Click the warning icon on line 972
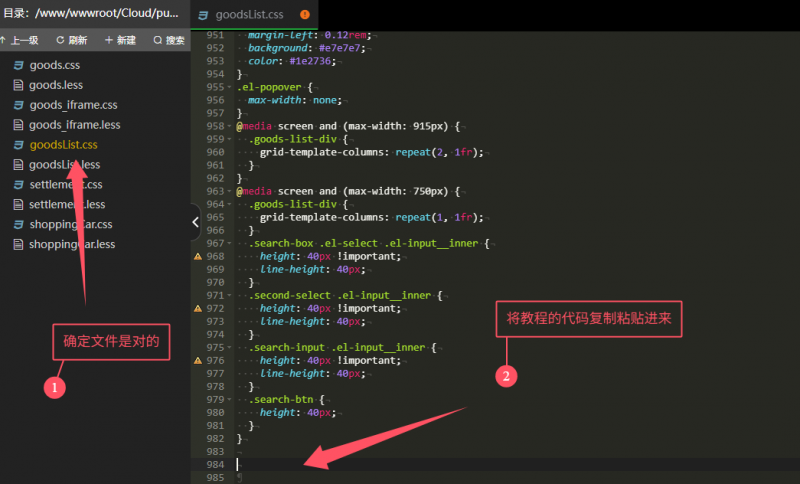Viewport: 800px width, 484px height. click(198, 308)
